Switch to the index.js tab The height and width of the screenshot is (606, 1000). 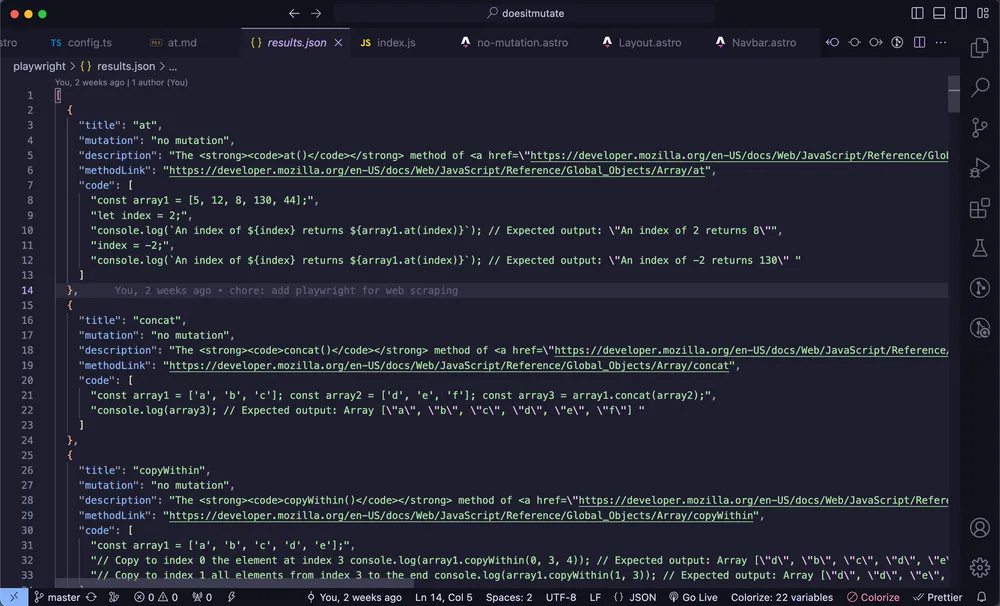[388, 43]
